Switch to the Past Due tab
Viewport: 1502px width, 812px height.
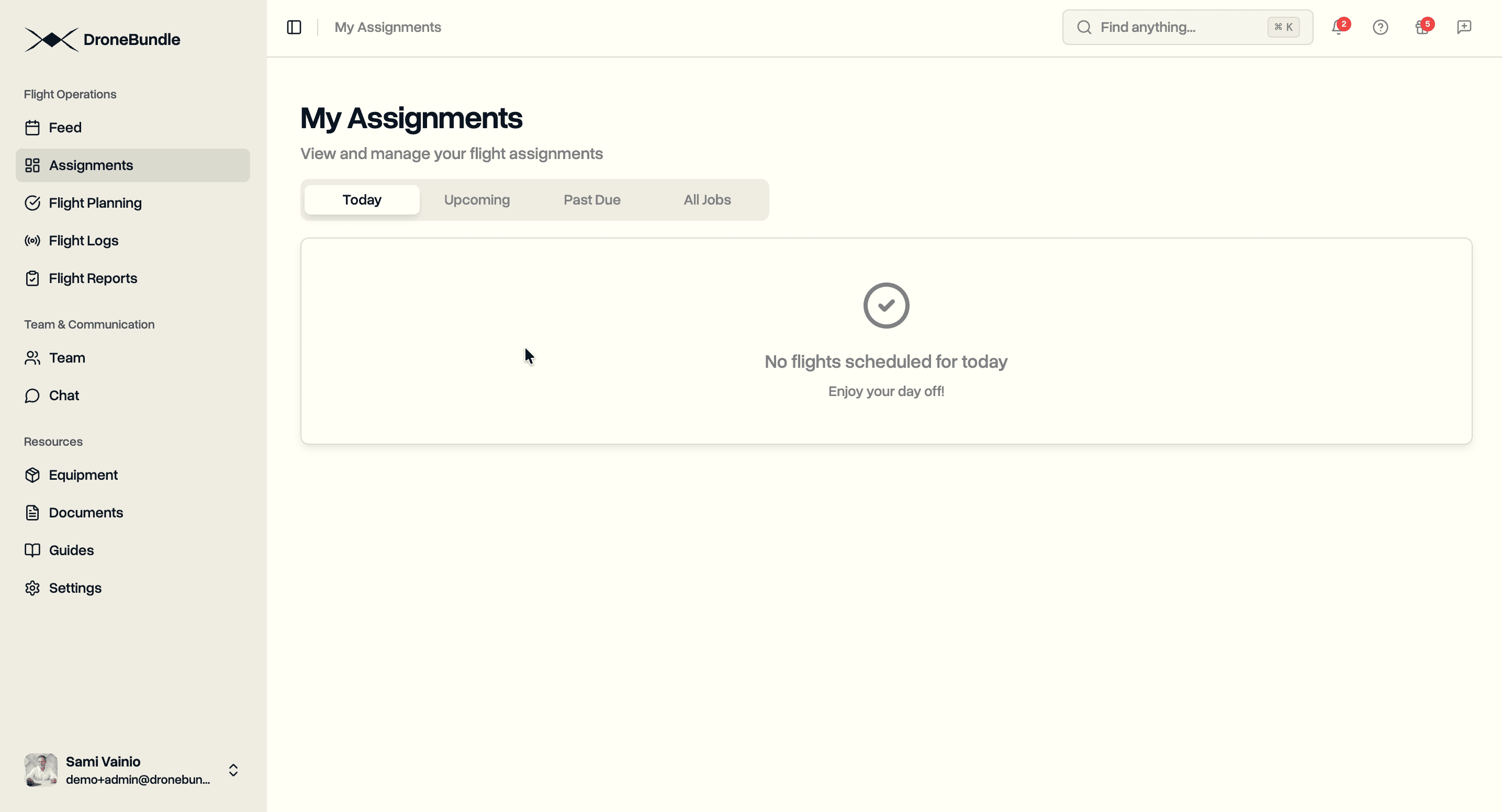click(x=592, y=199)
